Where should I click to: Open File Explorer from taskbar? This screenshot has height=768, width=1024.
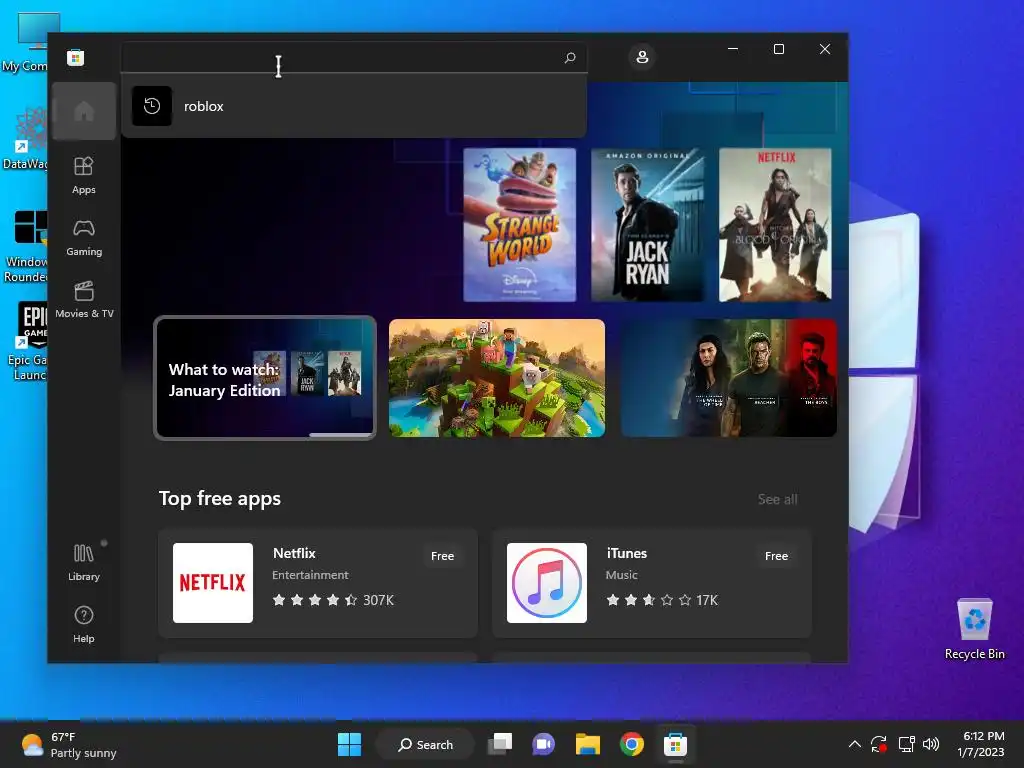[588, 744]
